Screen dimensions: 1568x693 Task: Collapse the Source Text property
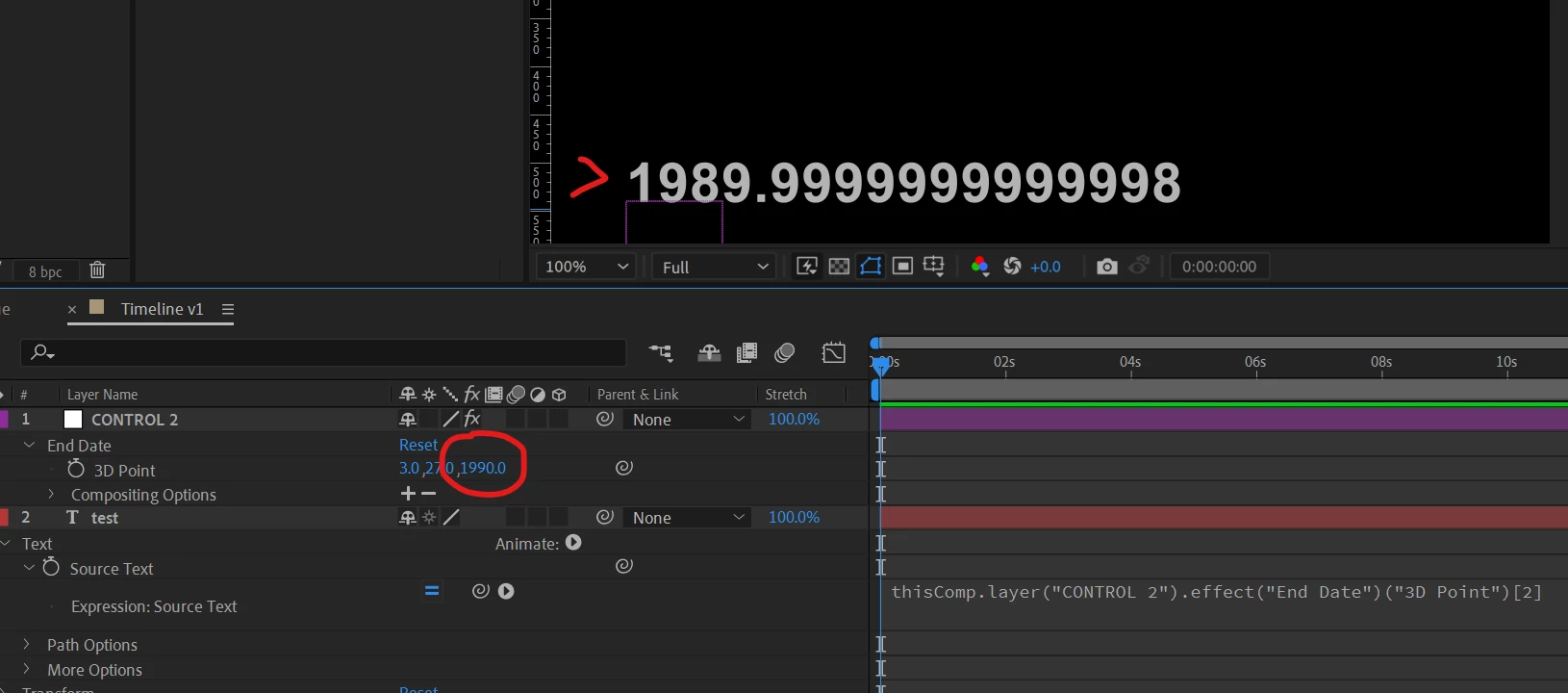[29, 568]
